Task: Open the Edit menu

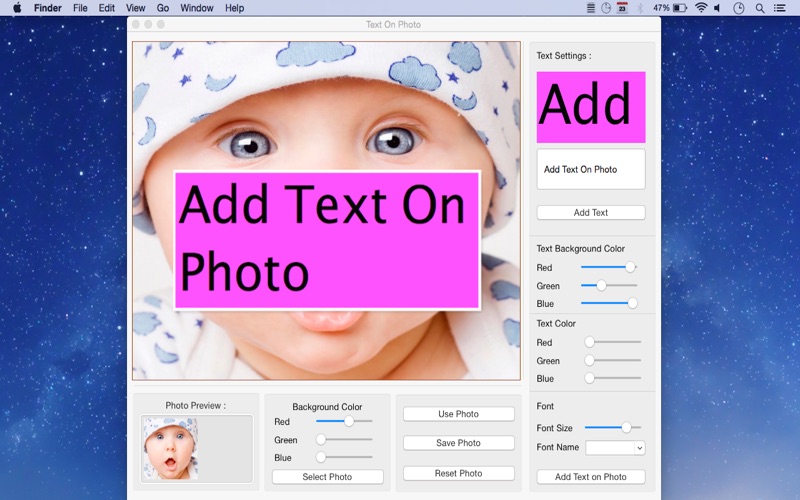Action: 106,8
